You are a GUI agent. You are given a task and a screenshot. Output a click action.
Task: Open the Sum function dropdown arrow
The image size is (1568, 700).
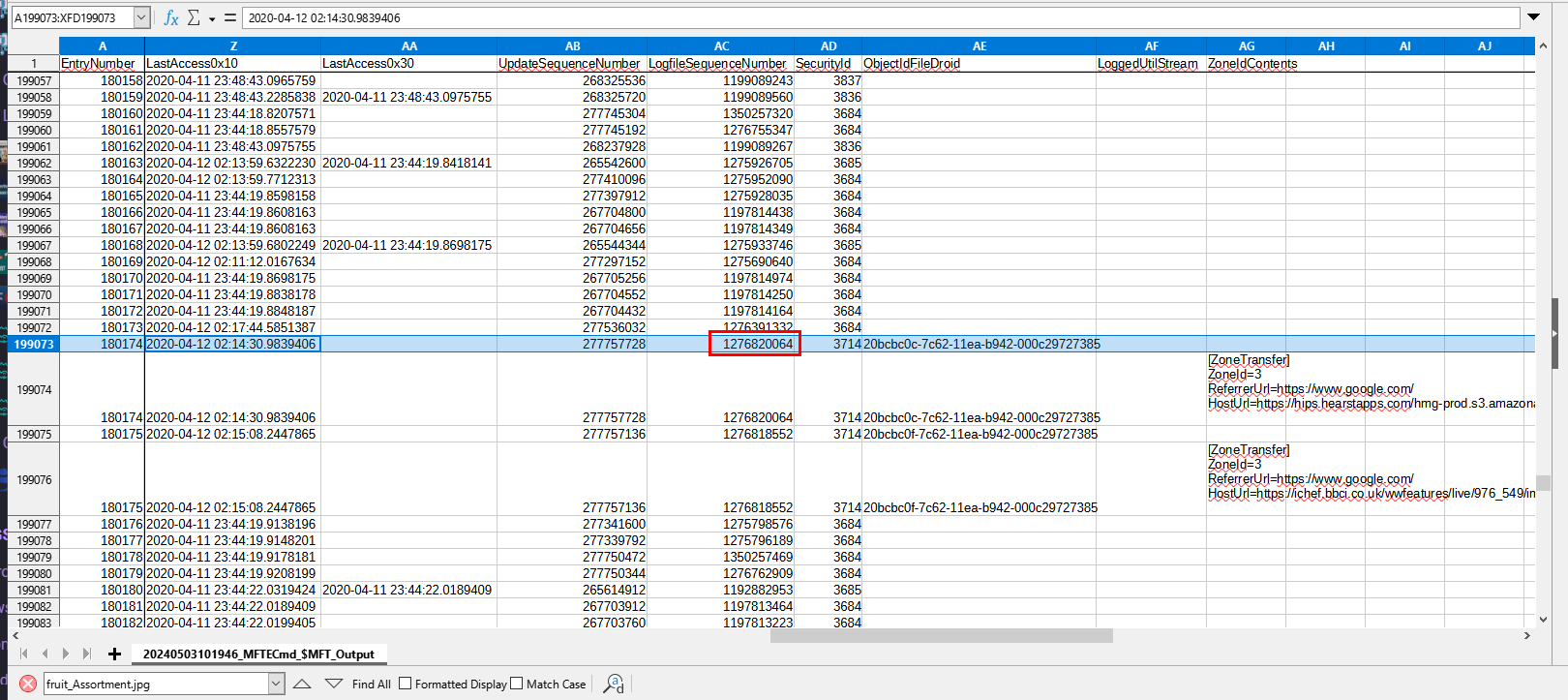(212, 17)
